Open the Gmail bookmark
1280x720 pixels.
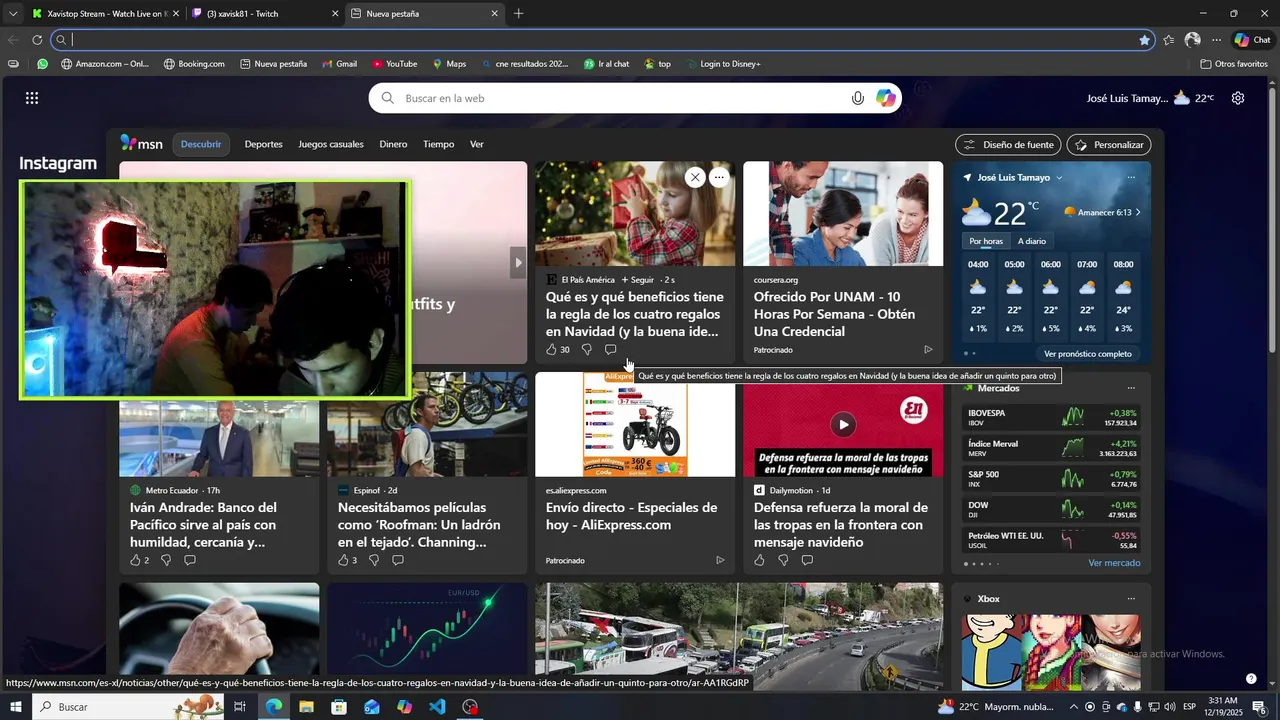tap(339, 64)
